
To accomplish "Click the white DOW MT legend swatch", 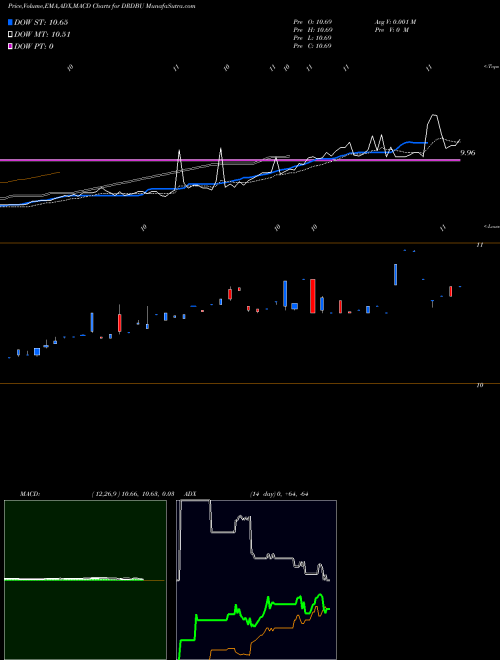I will coord(10,35).
